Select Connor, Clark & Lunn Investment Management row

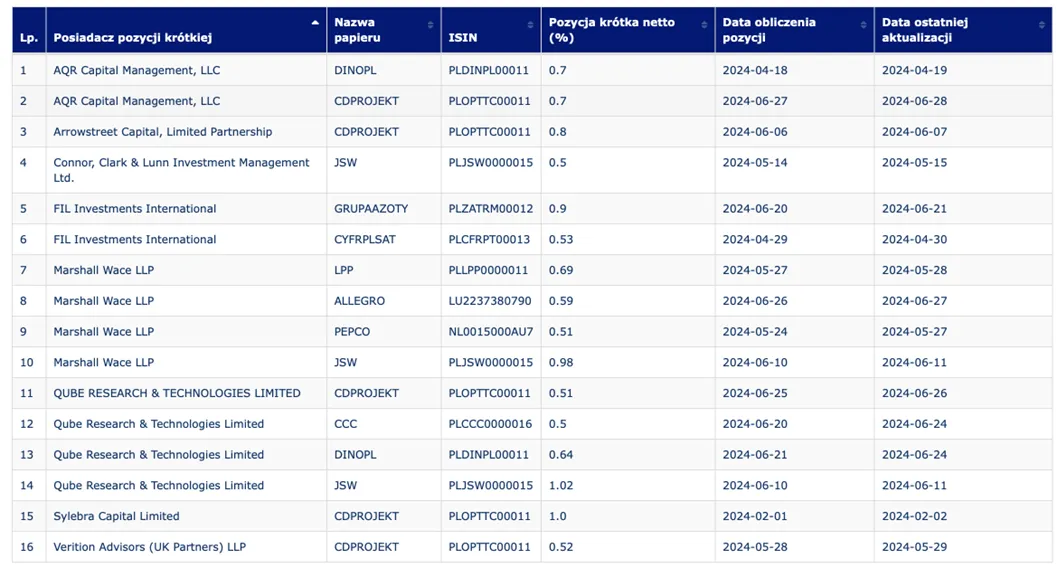532,170
